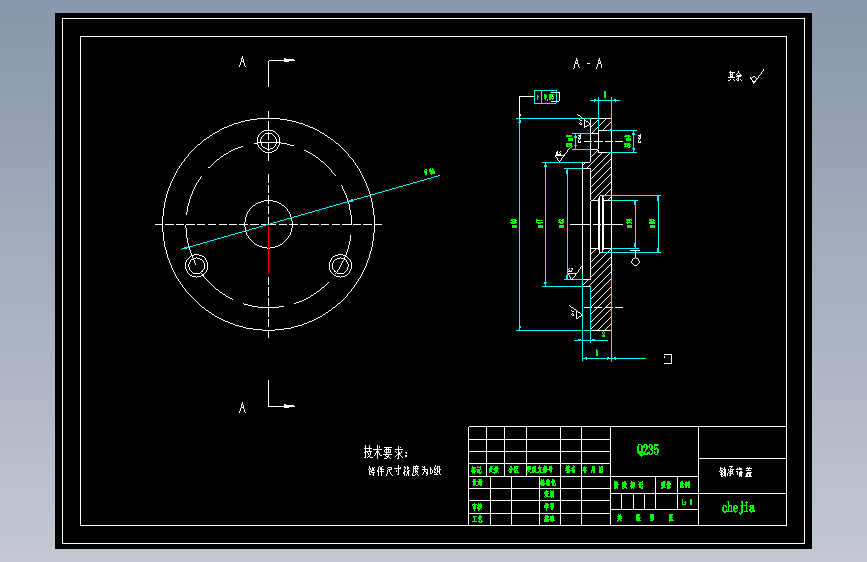Select the white part name above chejia
This screenshot has width=867, height=562.
[735, 472]
